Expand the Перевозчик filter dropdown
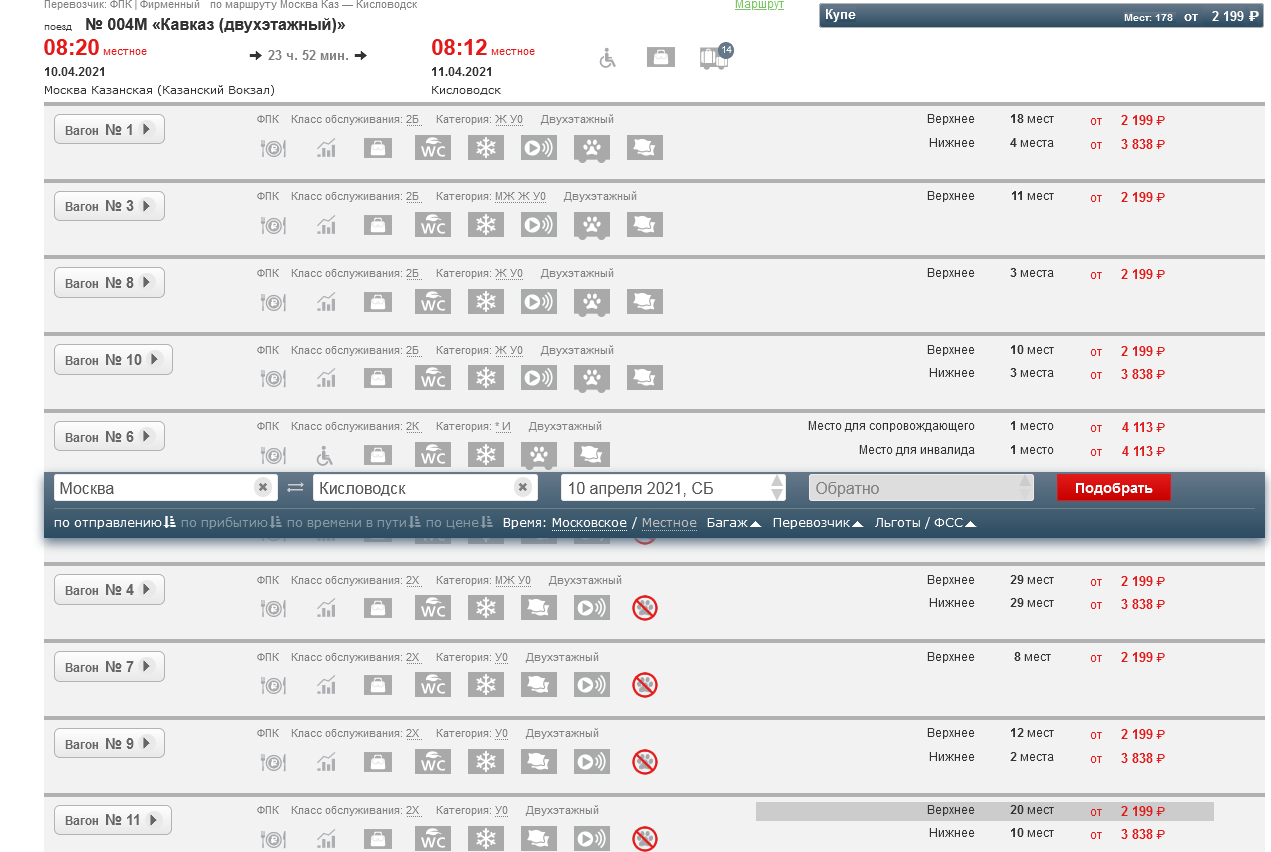This screenshot has height=852, width=1271. (x=817, y=523)
